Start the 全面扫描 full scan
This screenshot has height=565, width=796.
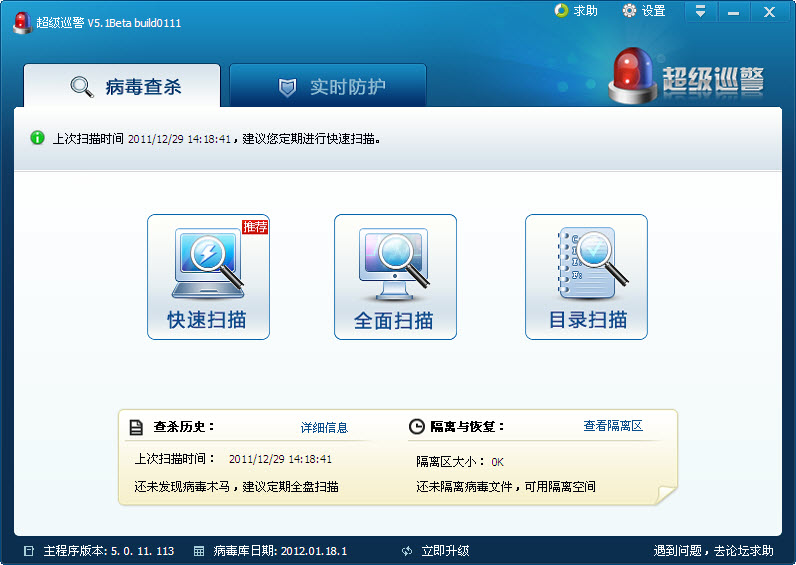tap(395, 277)
